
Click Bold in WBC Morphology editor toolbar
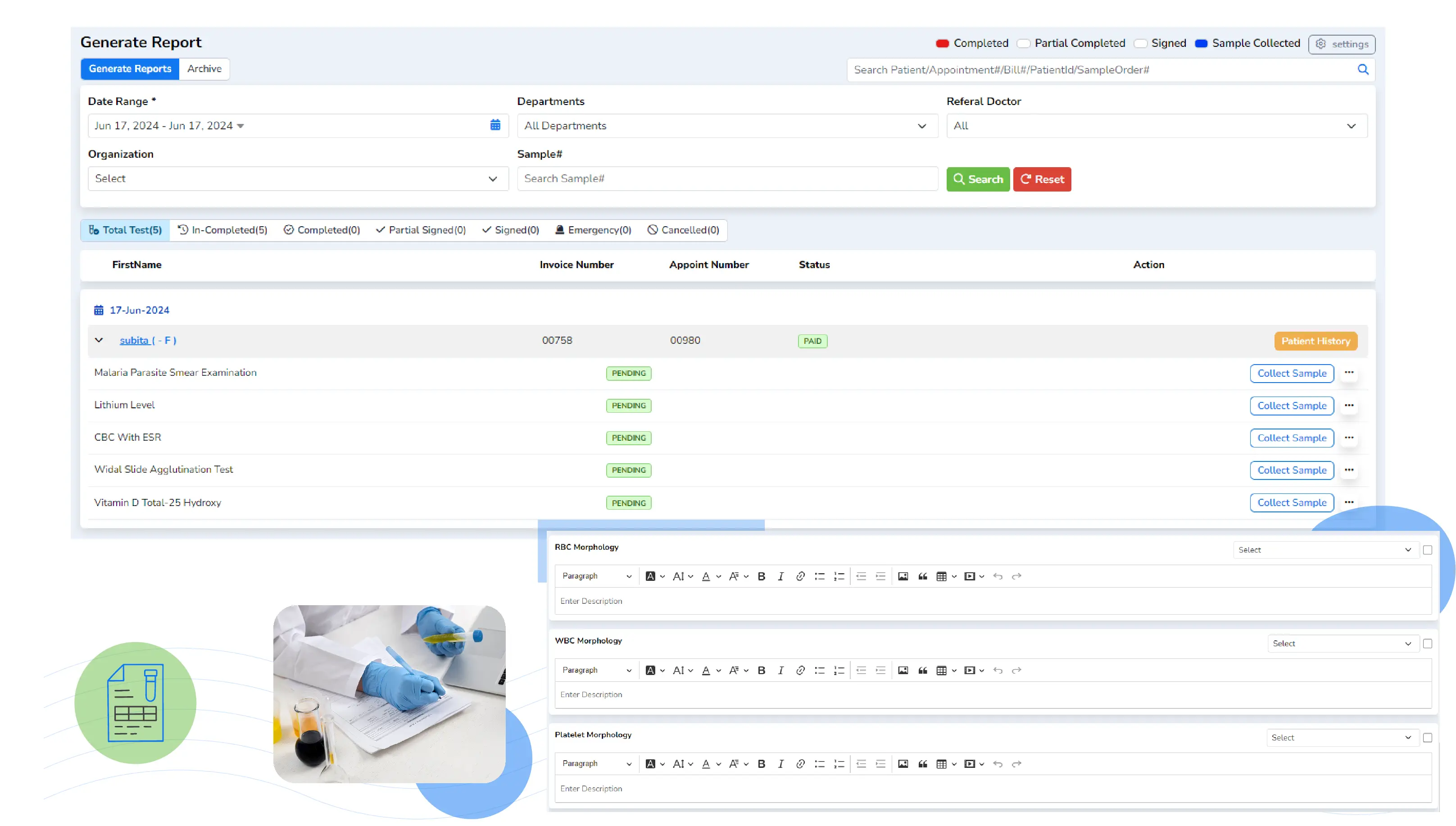762,670
